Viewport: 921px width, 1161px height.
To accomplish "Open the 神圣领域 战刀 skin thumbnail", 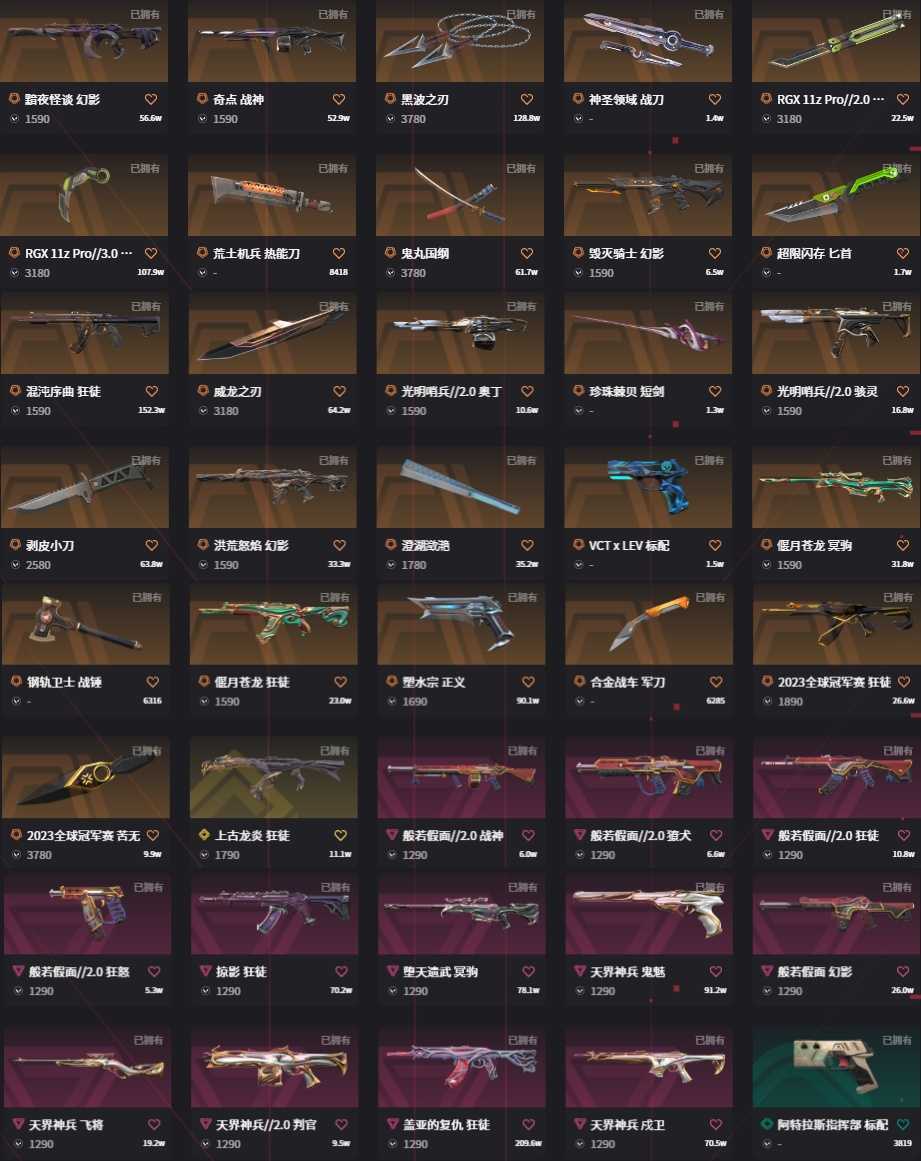I will pos(648,41).
